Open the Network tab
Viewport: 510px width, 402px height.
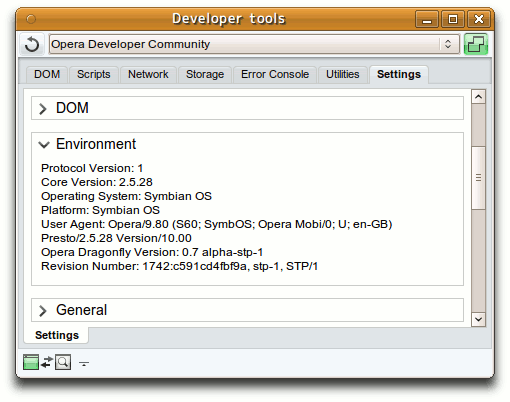point(148,74)
